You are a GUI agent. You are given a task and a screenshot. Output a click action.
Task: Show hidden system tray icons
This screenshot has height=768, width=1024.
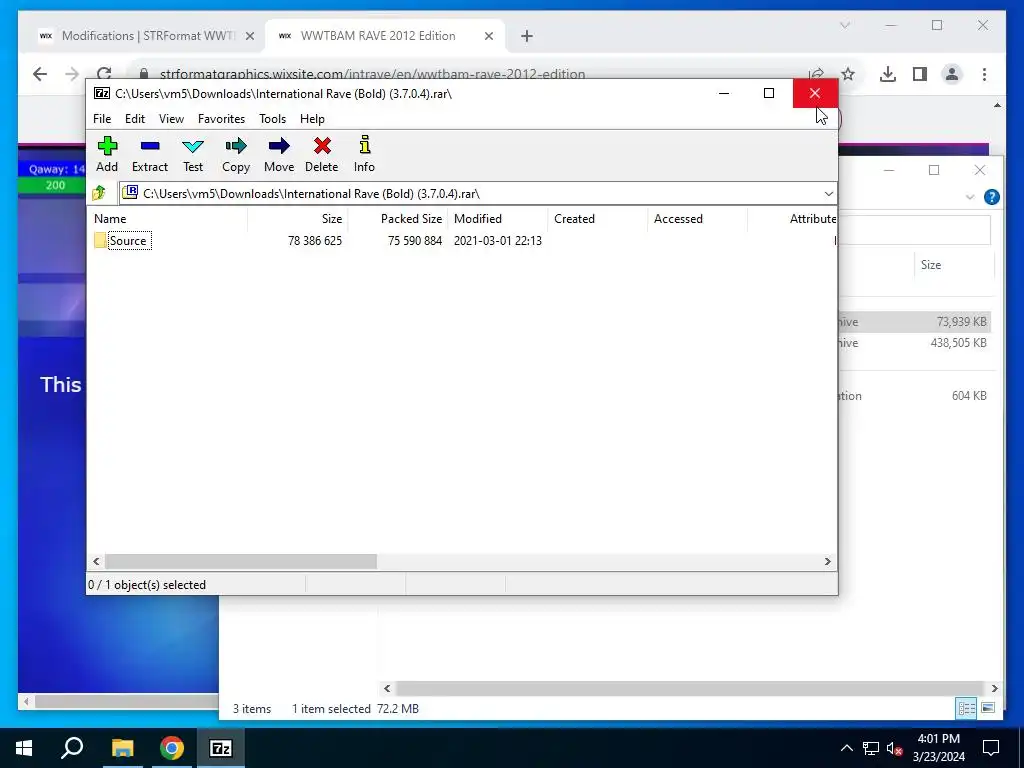846,748
